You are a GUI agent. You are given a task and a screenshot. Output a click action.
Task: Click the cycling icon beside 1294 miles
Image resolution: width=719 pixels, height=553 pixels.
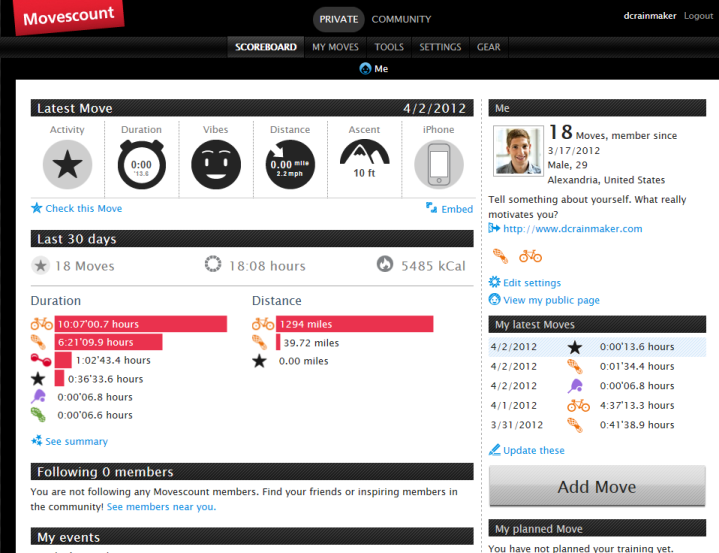(263, 324)
